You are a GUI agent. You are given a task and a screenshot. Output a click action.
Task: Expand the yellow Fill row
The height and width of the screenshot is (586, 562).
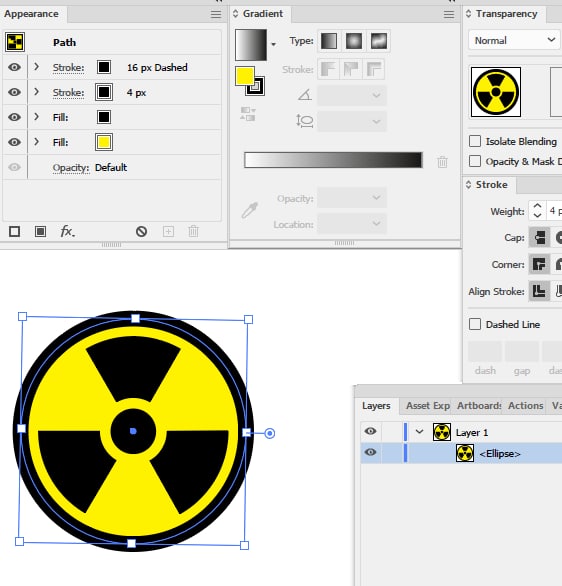[36, 142]
